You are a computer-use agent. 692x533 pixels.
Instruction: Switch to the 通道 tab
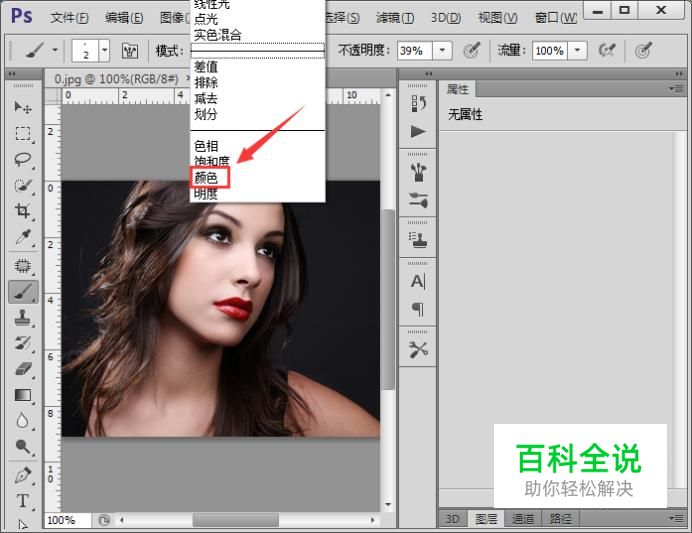(523, 519)
